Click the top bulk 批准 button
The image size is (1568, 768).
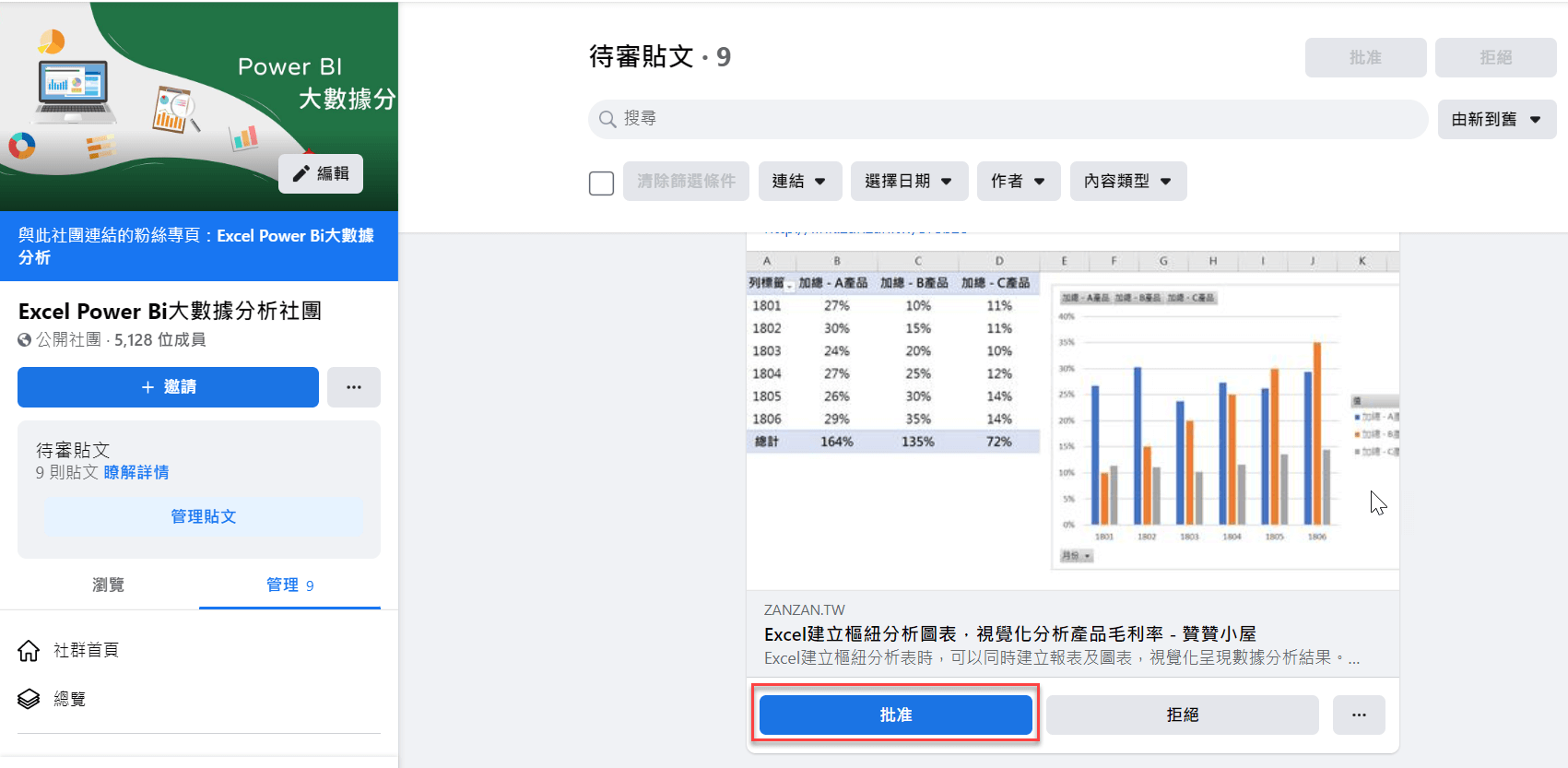click(x=1366, y=57)
